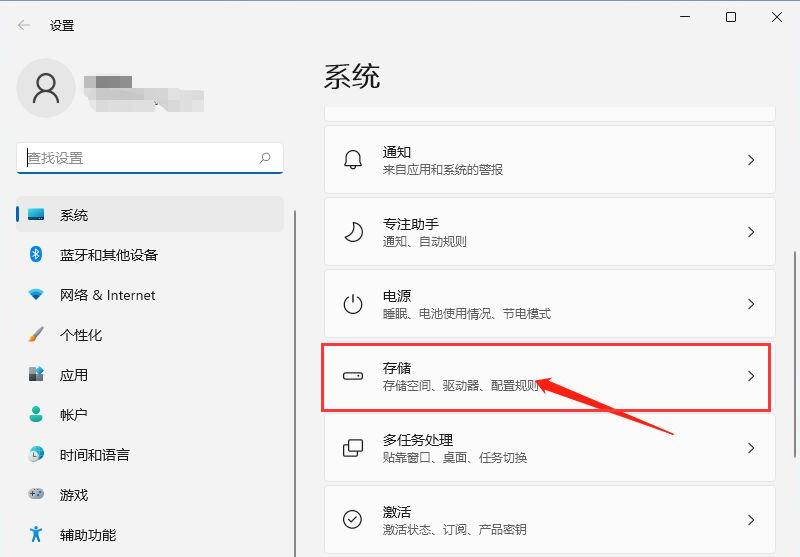Maximize the Settings window
800x557 pixels.
coord(731,17)
